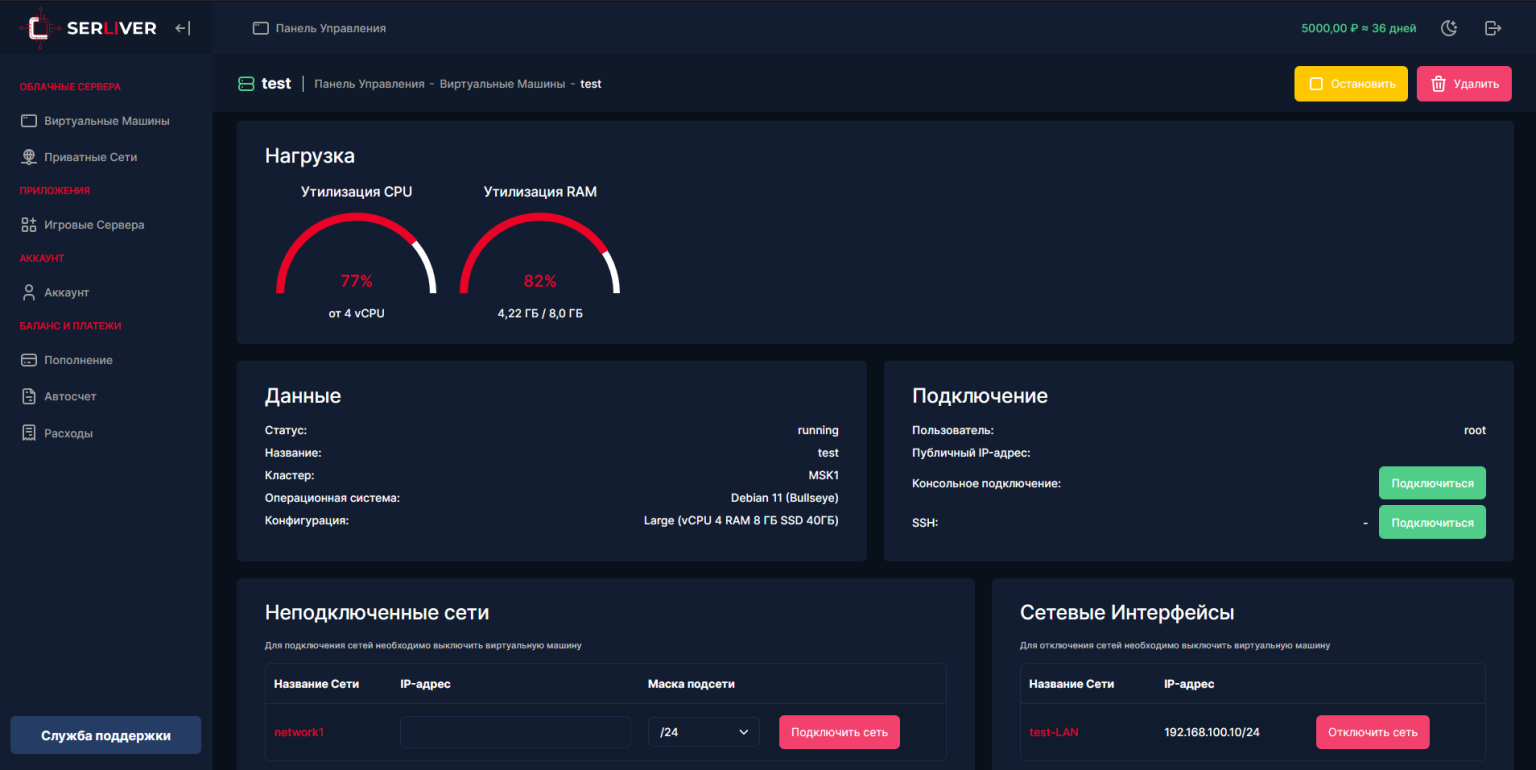This screenshot has height=770, width=1536.
Task: Delete the VM with Удалить button
Action: point(1464,84)
